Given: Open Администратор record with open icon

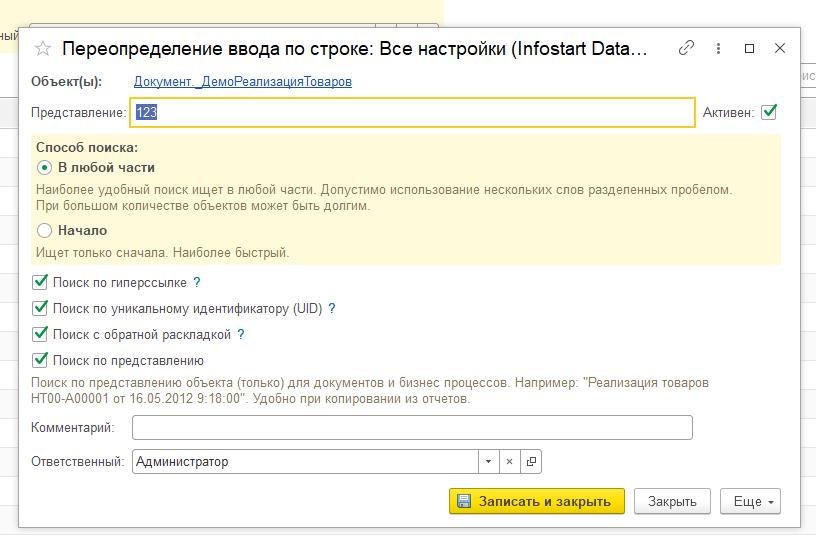Looking at the screenshot, I should [x=531, y=462].
